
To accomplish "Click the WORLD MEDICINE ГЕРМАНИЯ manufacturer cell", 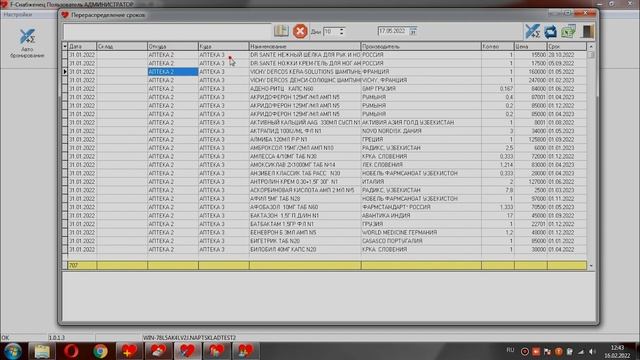I will 421,233.
